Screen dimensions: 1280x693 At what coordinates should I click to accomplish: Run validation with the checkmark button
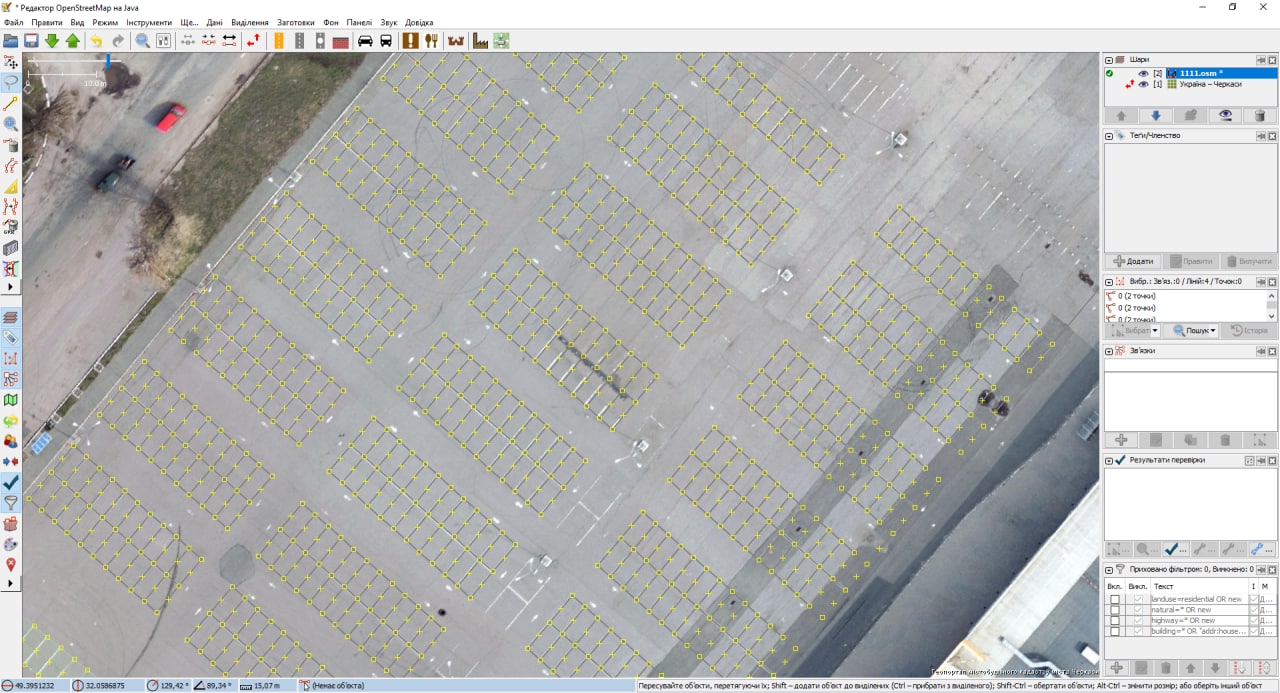[1174, 549]
